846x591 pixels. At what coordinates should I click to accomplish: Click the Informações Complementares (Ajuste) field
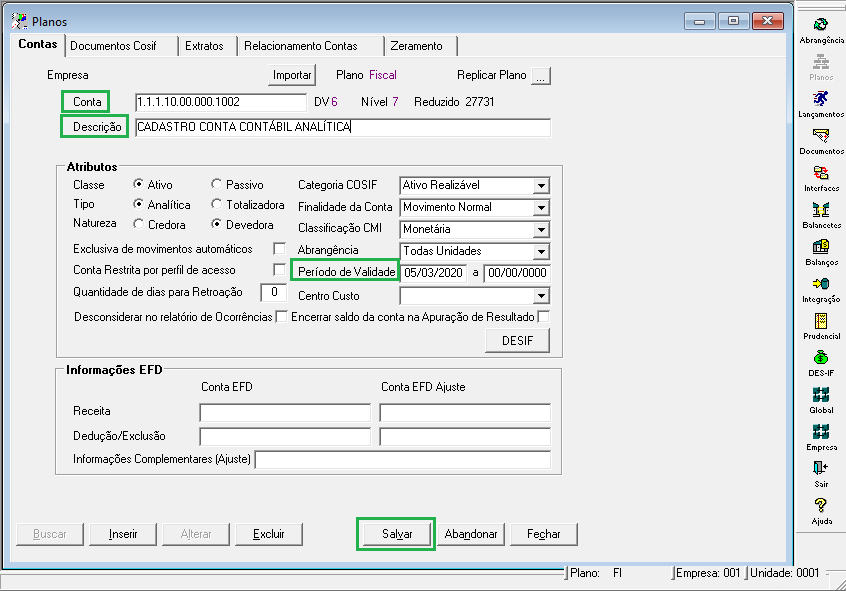pos(402,460)
